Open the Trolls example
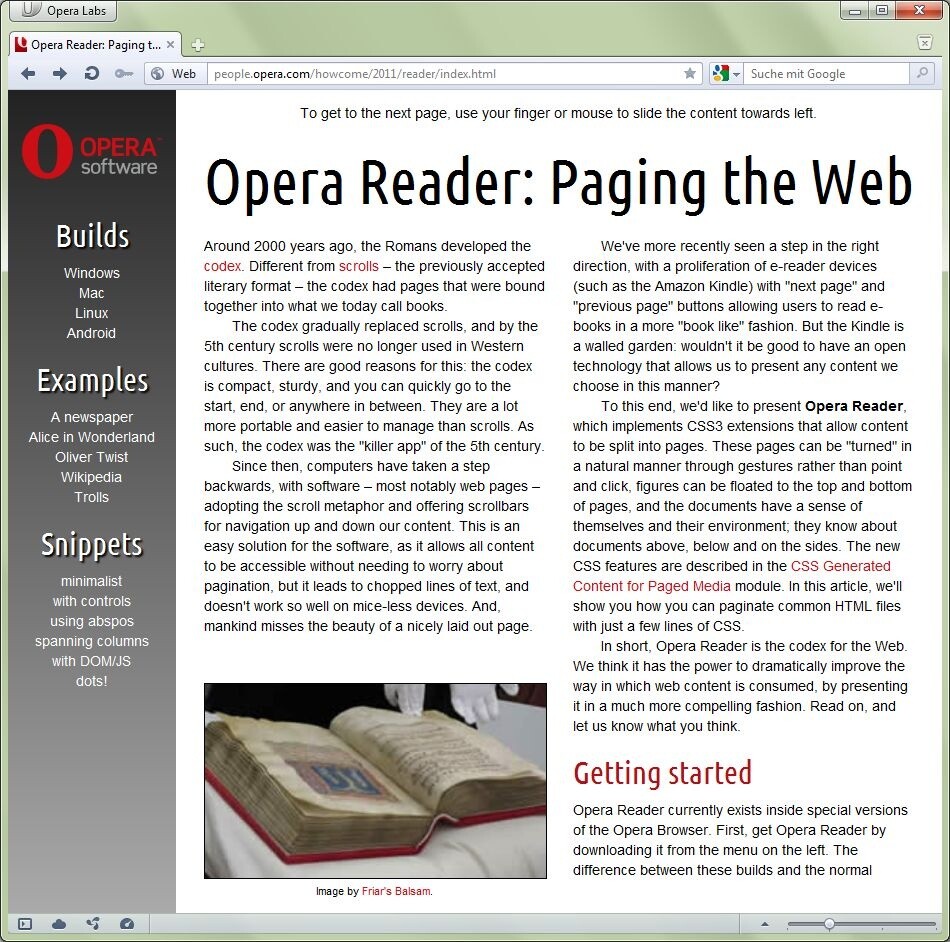 pos(91,497)
